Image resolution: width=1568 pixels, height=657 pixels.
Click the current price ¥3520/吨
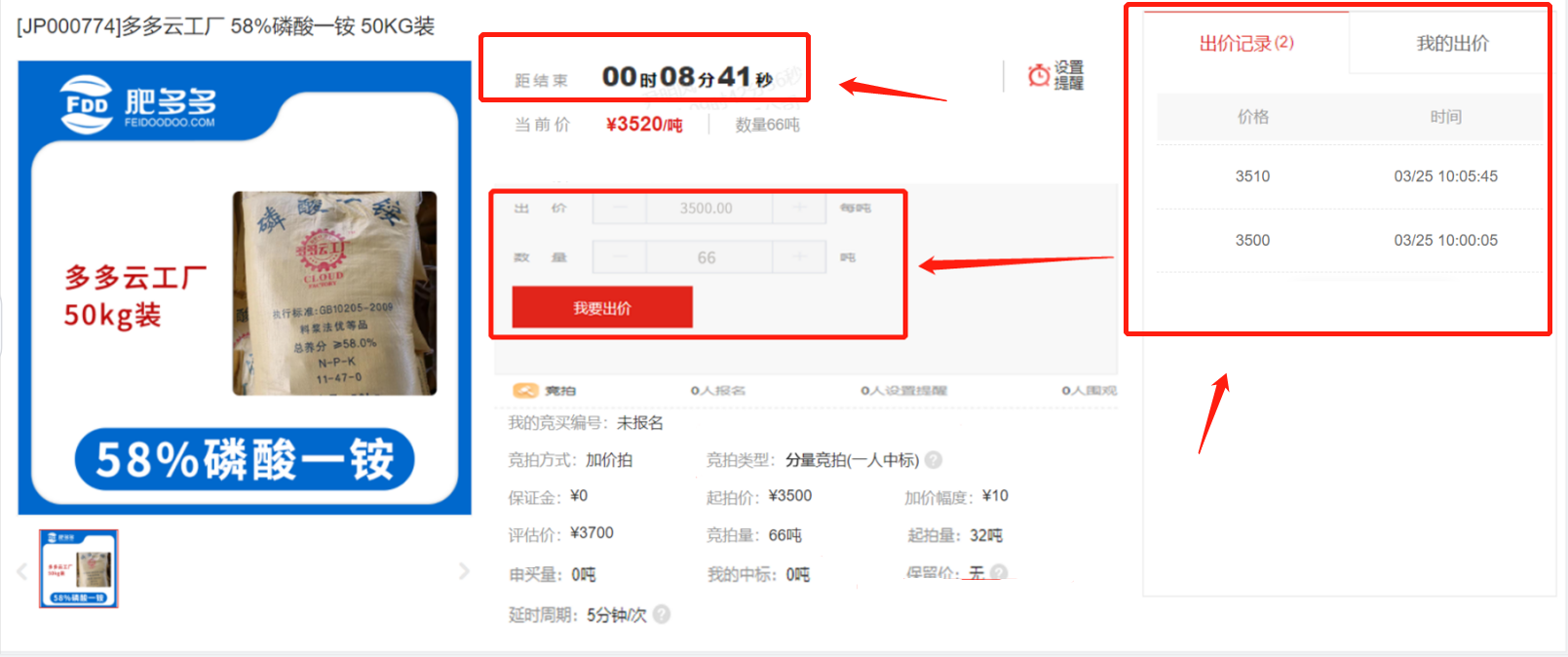[x=644, y=125]
